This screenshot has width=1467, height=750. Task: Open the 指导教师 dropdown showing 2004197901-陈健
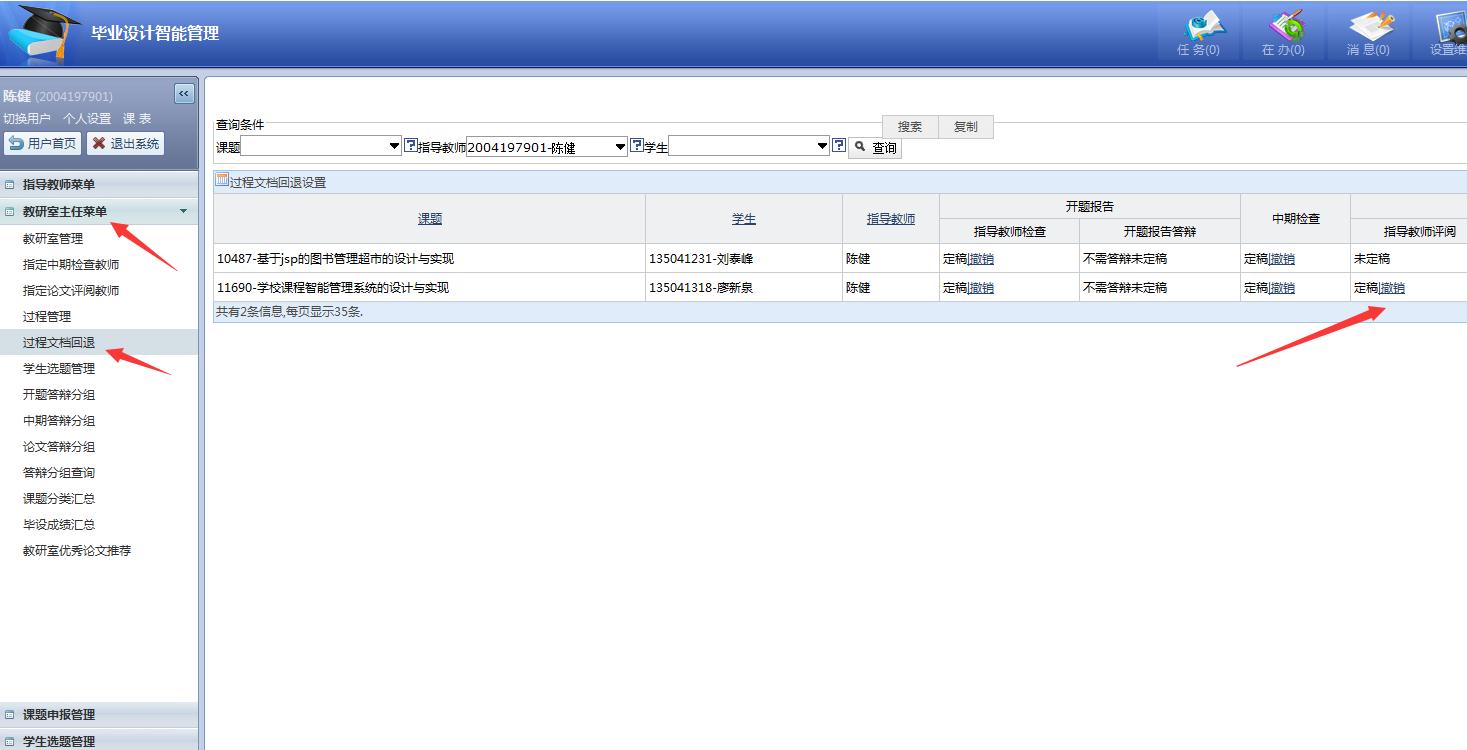point(546,147)
